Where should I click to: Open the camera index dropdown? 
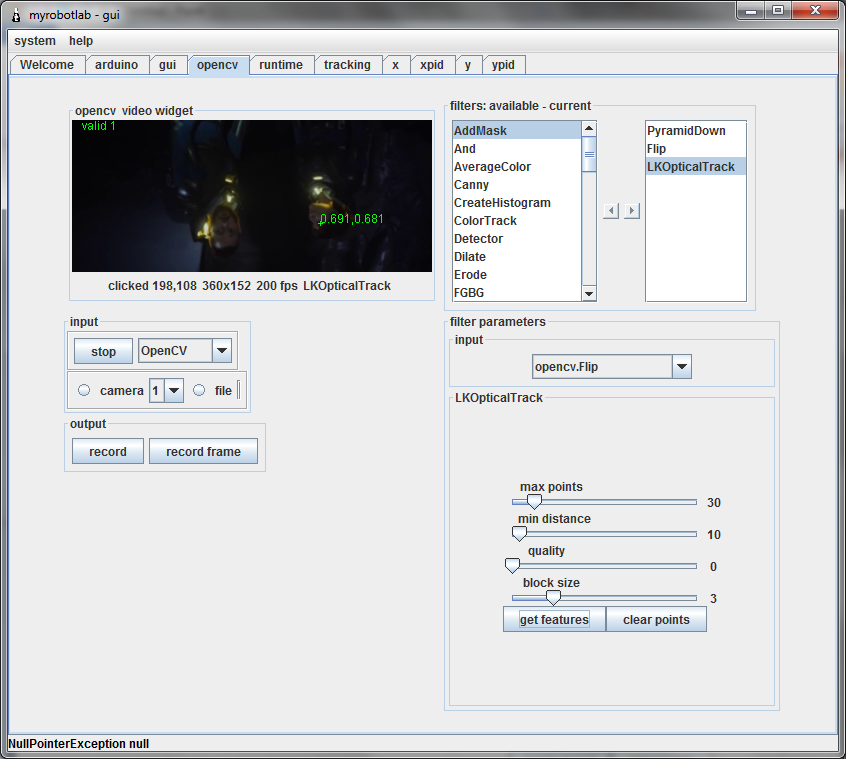tap(174, 391)
